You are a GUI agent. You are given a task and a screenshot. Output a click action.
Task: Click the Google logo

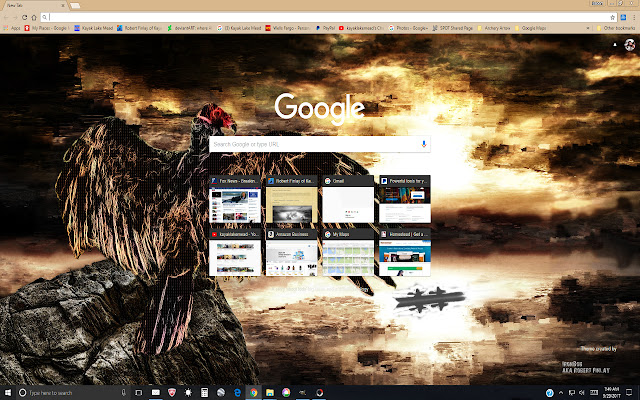[320, 109]
